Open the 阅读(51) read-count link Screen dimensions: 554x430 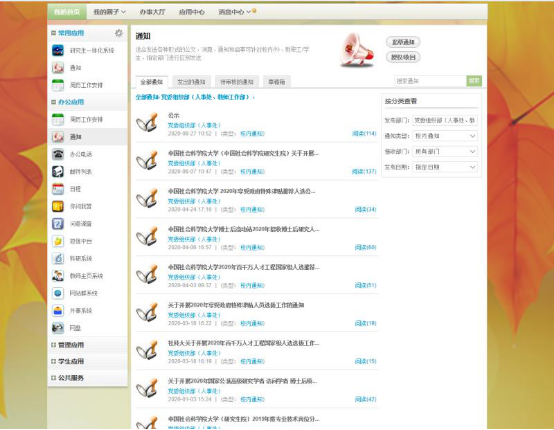(365, 285)
